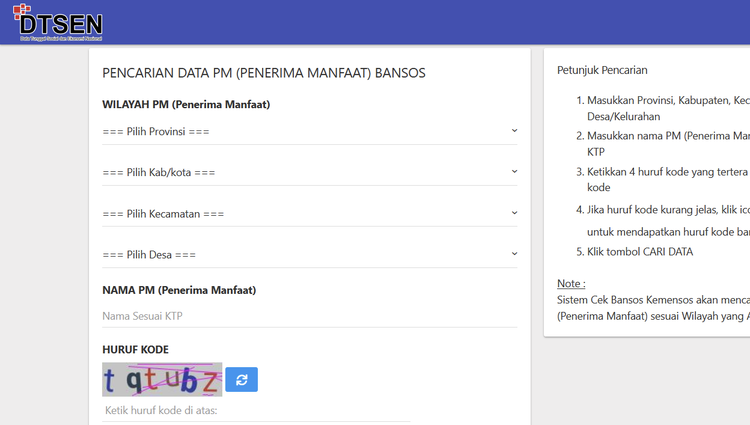Image resolution: width=750 pixels, height=425 pixels.
Task: Click the arrow beside Pilih Kab/kota
Action: 514,172
